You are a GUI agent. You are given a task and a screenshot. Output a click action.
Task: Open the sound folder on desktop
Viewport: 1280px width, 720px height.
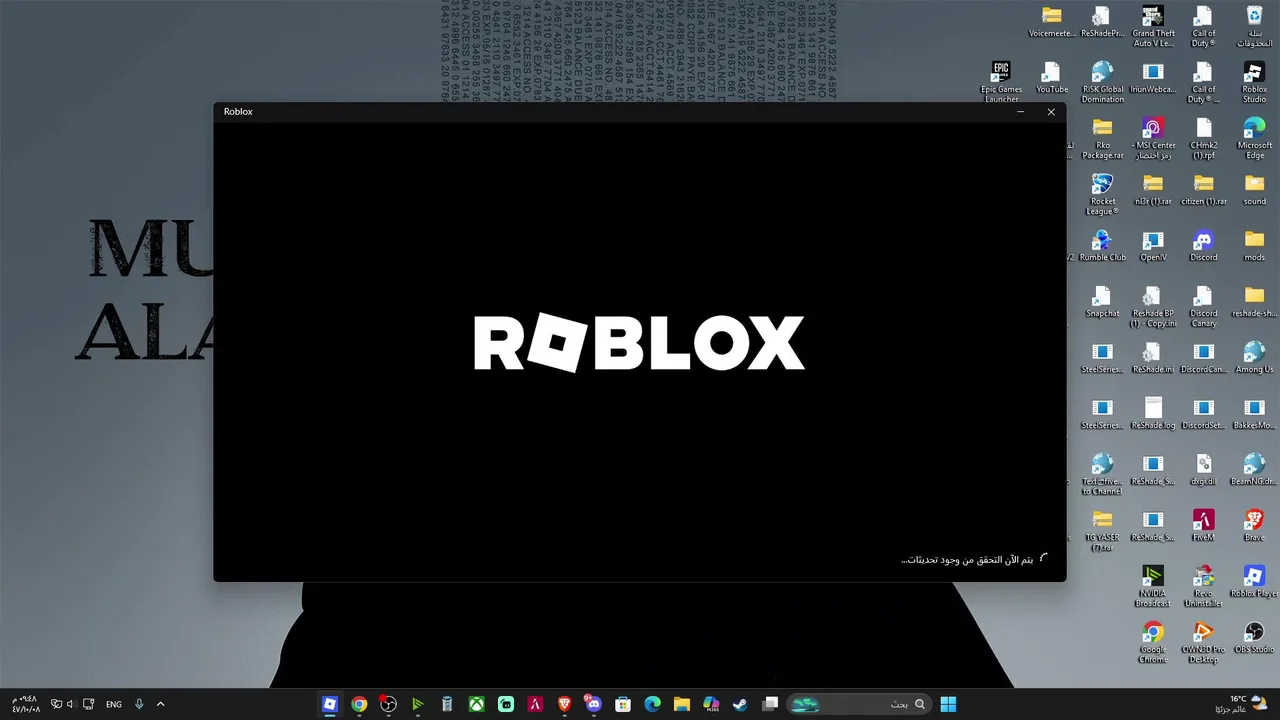point(1254,191)
